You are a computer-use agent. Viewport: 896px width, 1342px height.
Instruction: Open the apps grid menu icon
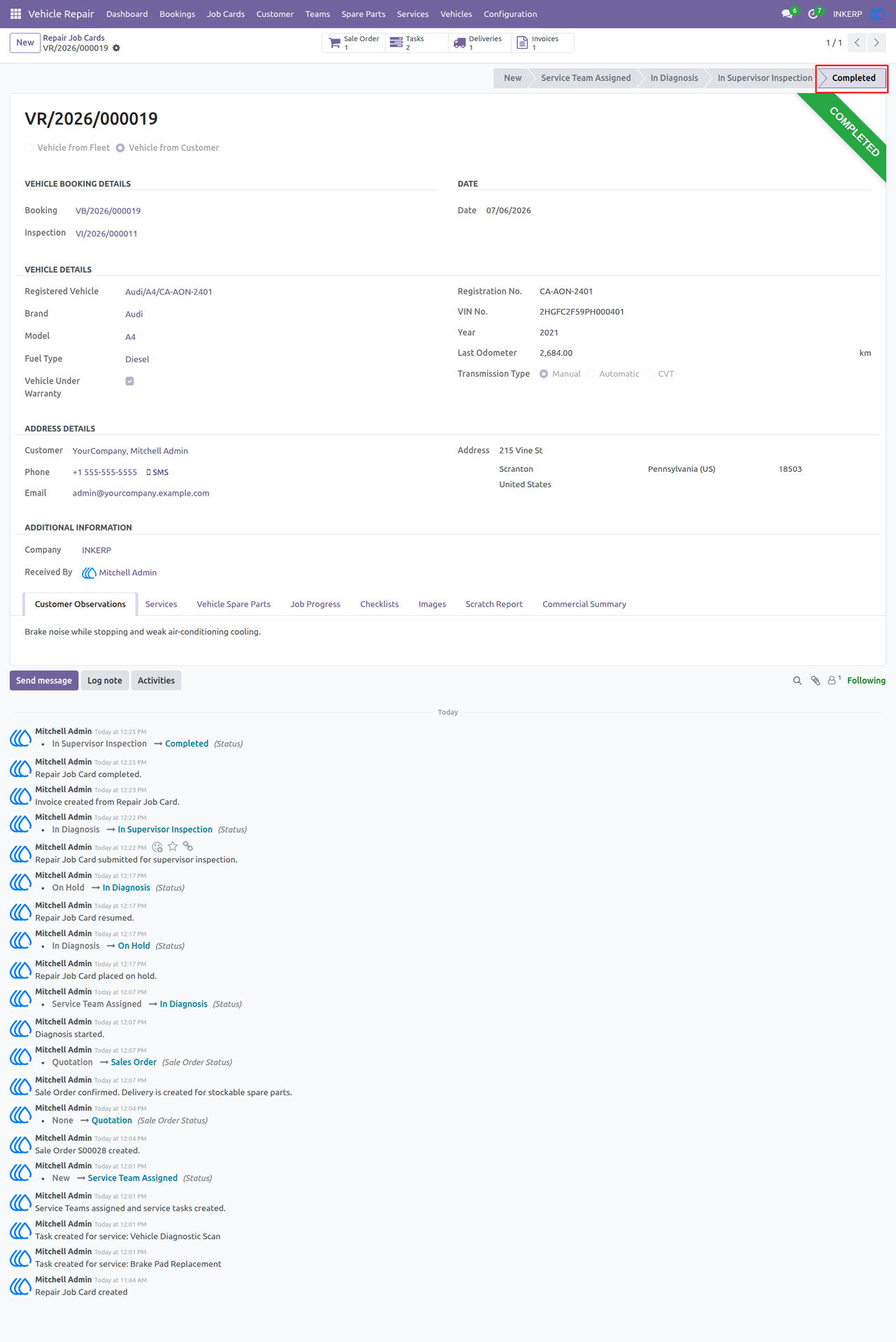15,14
